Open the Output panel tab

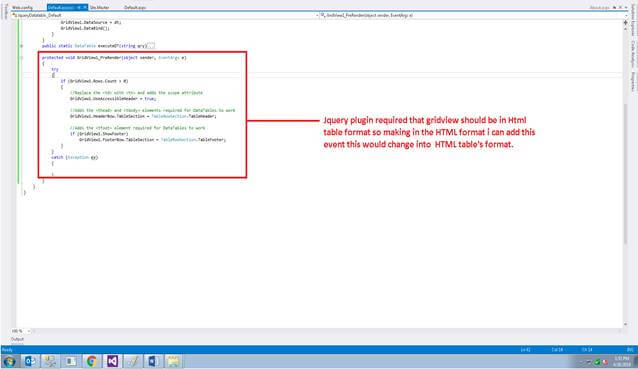[x=17, y=339]
